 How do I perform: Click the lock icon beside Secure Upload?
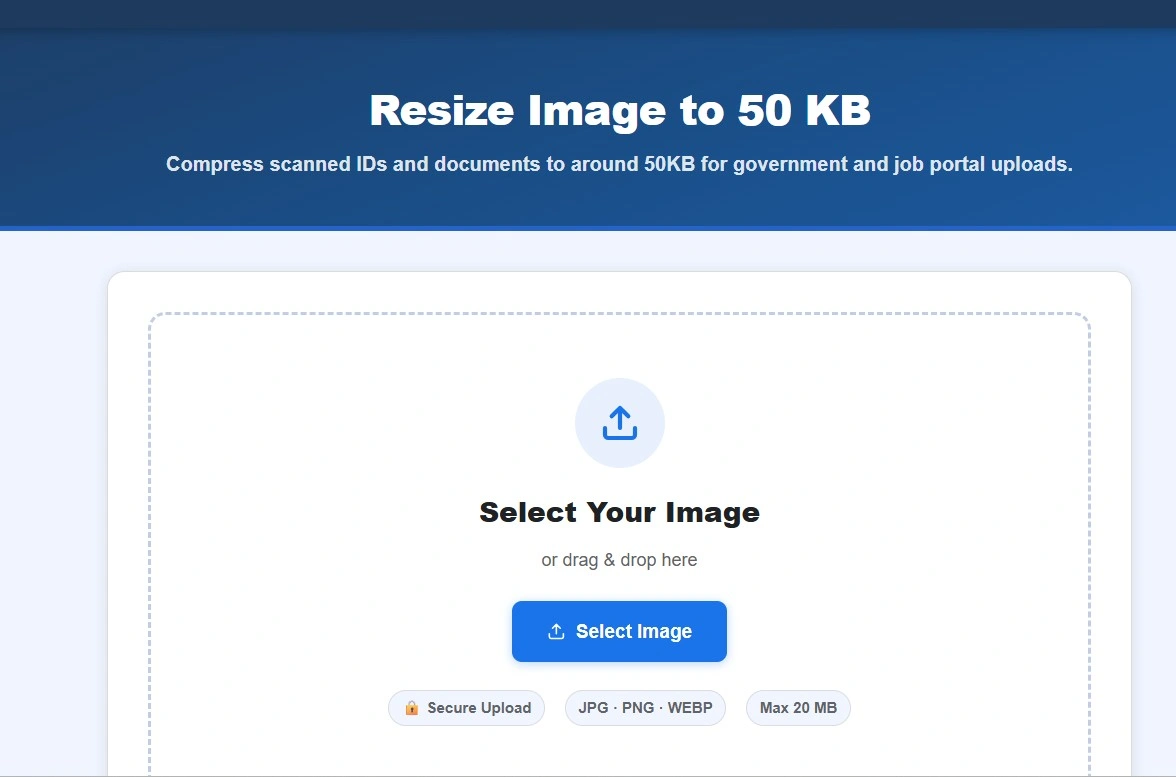tap(411, 707)
